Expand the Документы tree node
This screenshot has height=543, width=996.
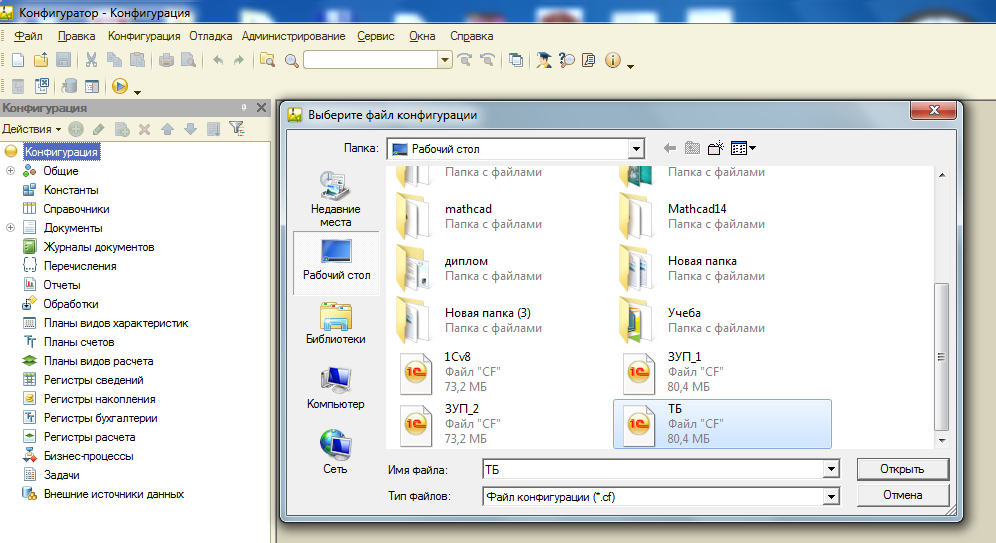pos(10,228)
